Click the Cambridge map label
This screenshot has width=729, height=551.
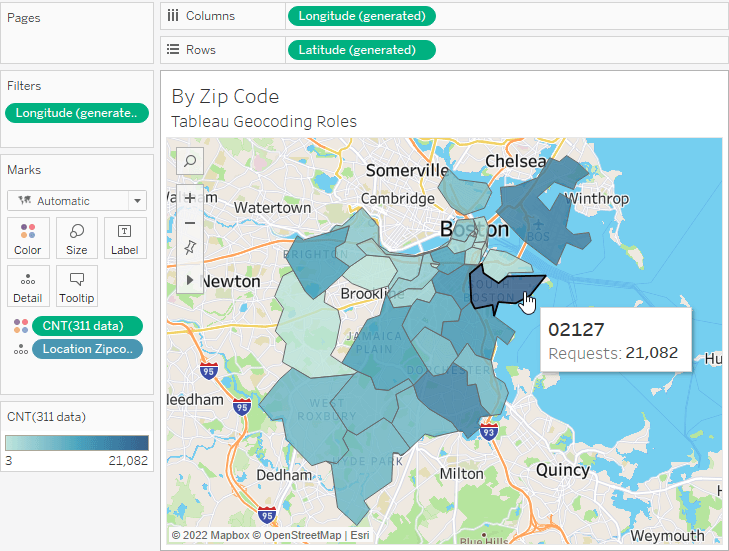[x=398, y=199]
